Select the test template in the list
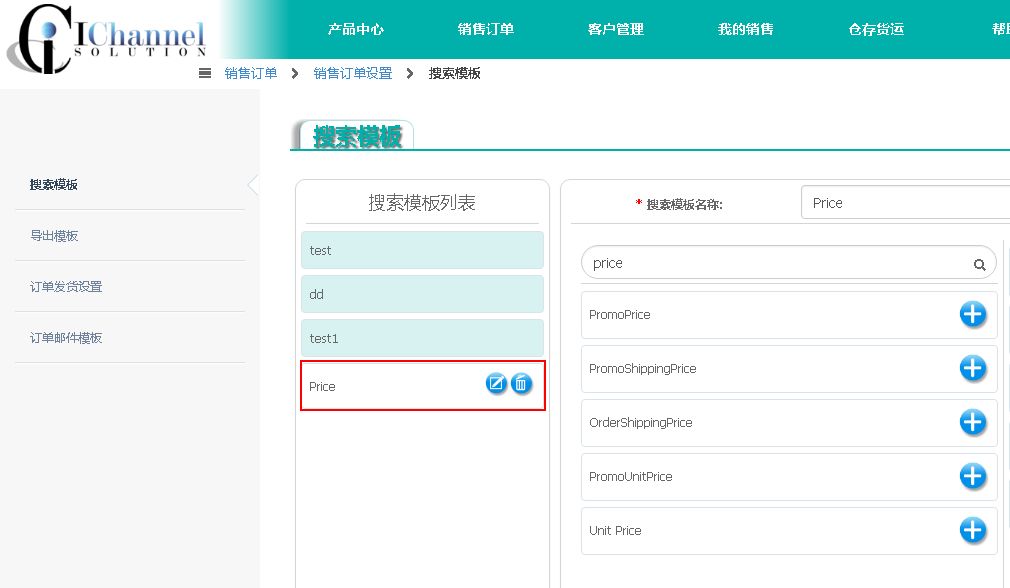This screenshot has width=1010, height=588. pos(422,250)
